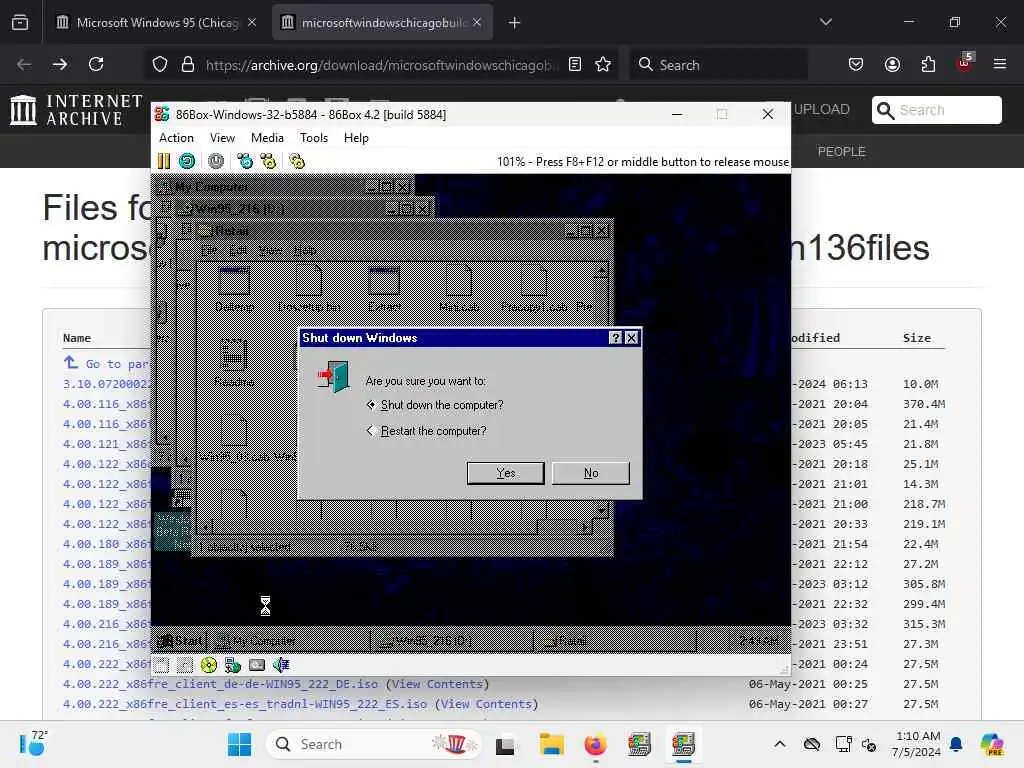Click Retail window horizontal scroll right arrow
1024x768 pixels.
[x=585, y=526]
